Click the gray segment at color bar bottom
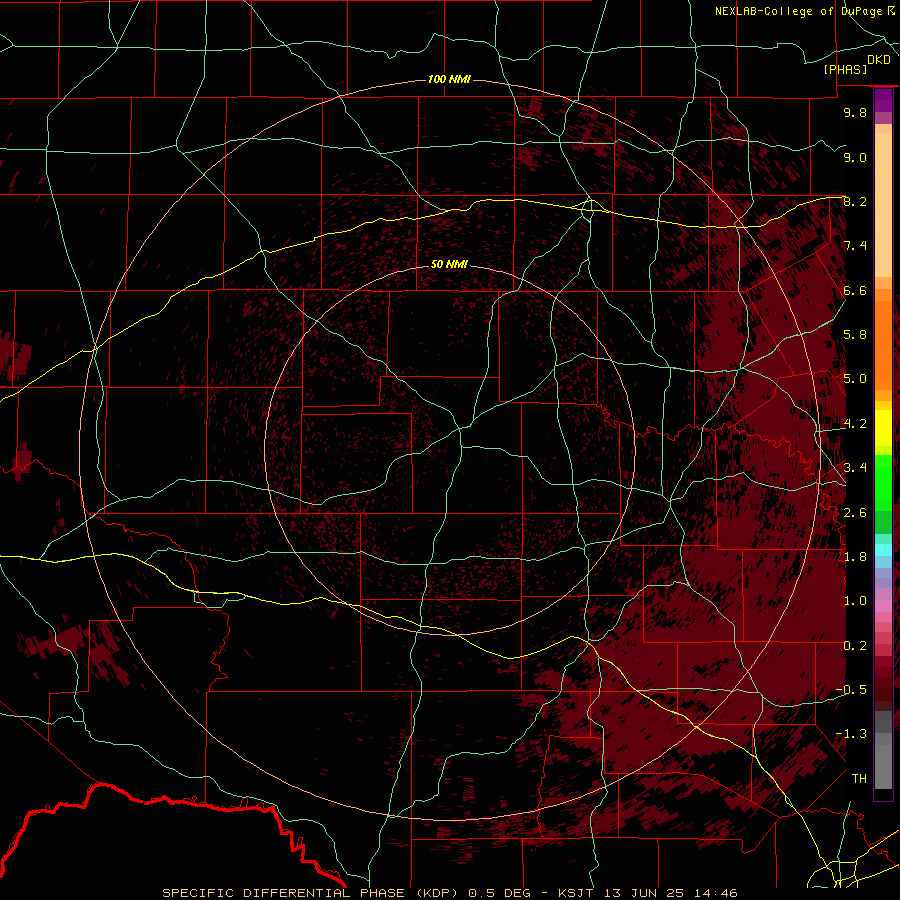Viewport: 900px width, 900px height. pos(883,761)
